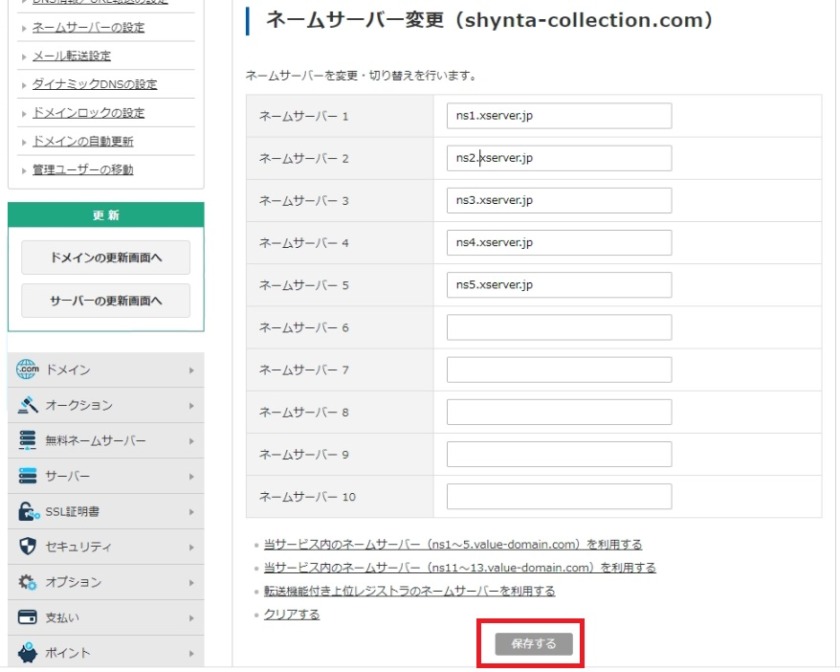Expand the ポイント menu arrow
This screenshot has height=672, width=840.
coord(191,653)
